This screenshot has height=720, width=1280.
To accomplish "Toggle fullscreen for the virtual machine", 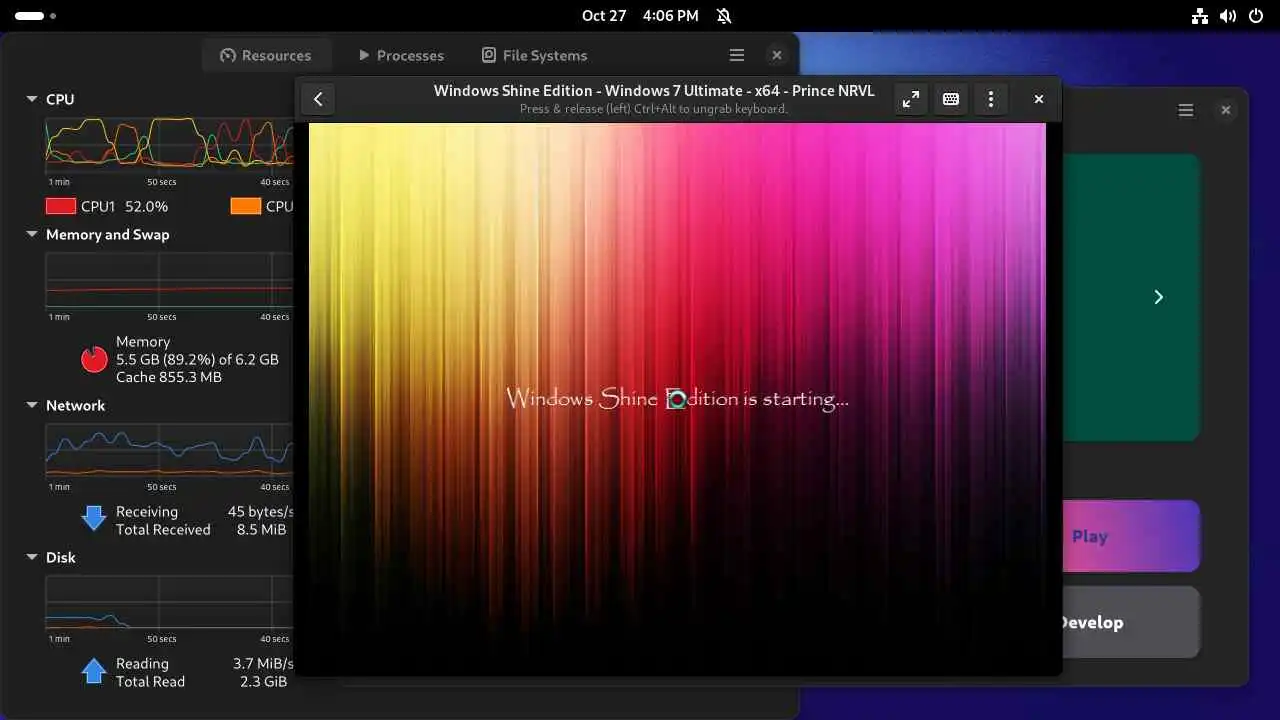I will click(911, 99).
